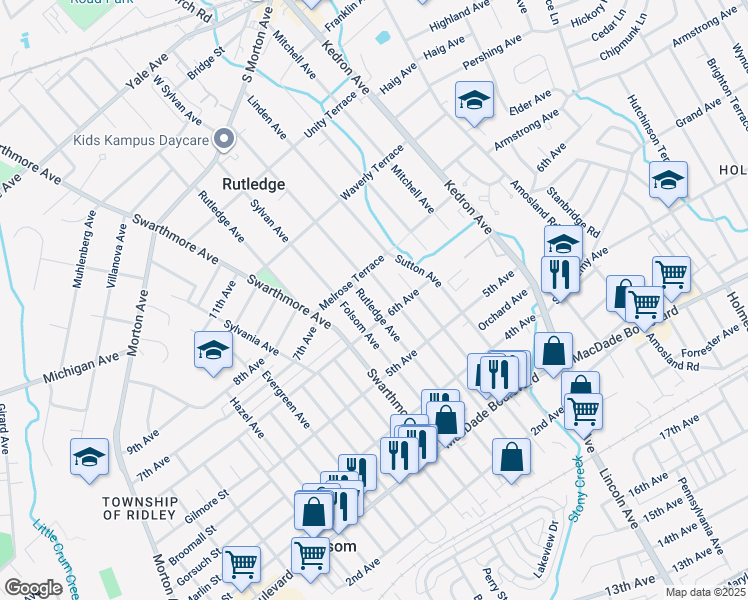Open the restaurant marker just below Stanbridge Rd's school marker
The image size is (748, 600).
click(561, 278)
